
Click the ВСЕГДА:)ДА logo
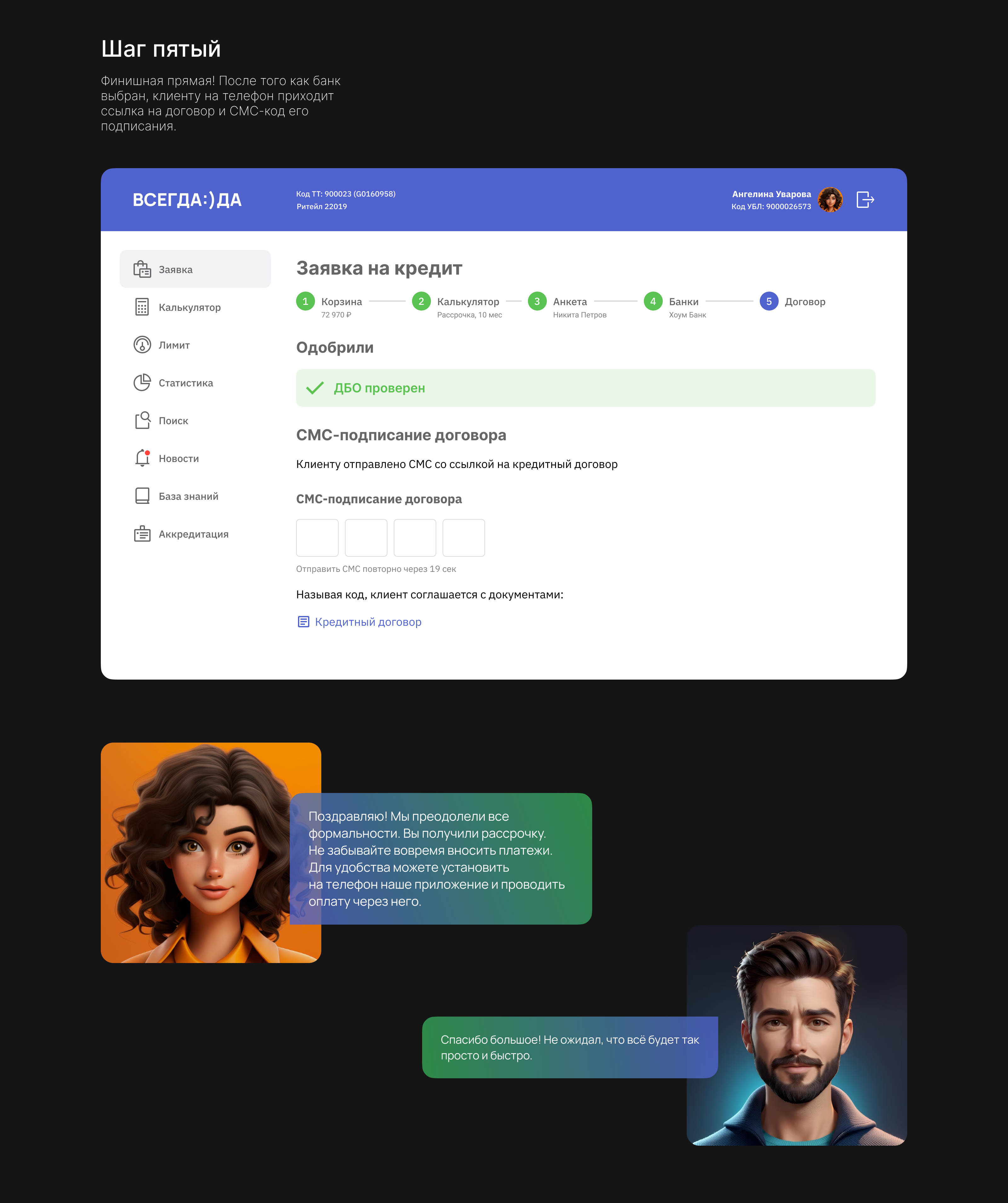pos(187,200)
